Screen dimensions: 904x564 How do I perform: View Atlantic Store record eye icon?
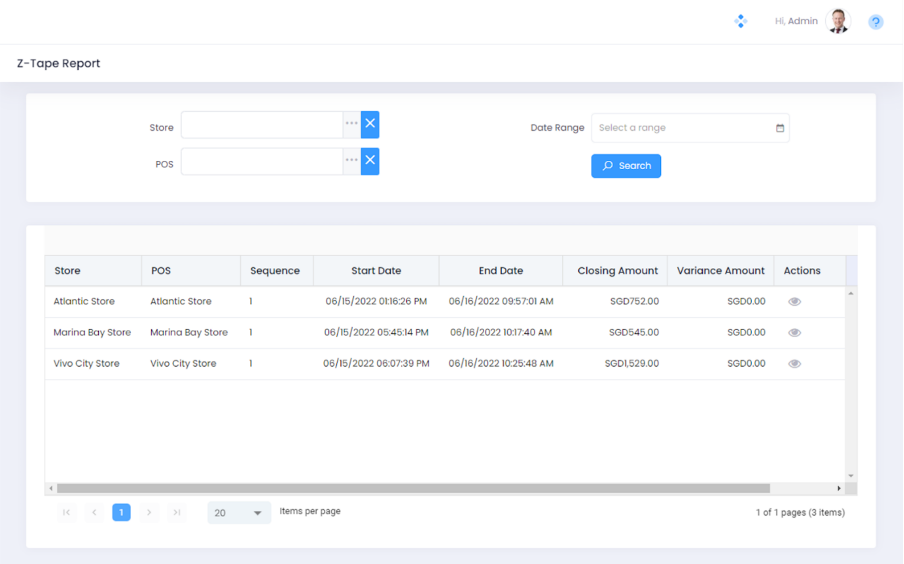[x=794, y=301]
